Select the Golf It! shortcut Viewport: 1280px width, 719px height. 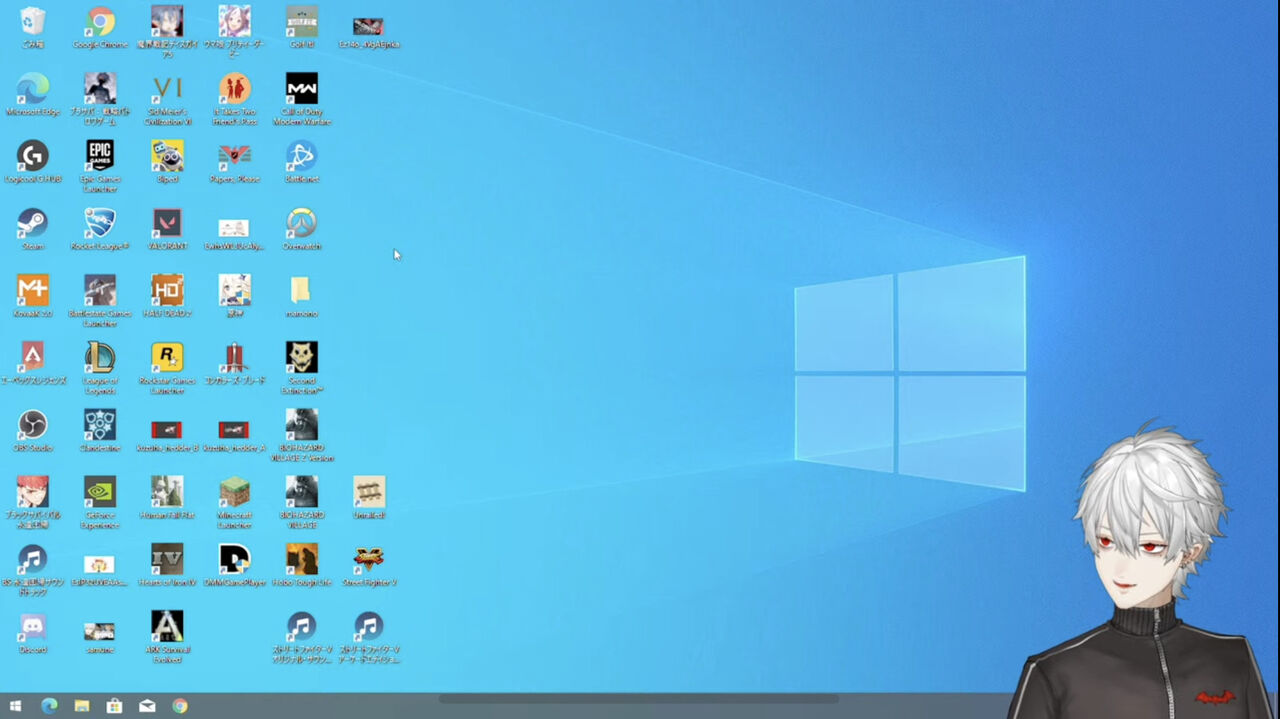tap(302, 22)
